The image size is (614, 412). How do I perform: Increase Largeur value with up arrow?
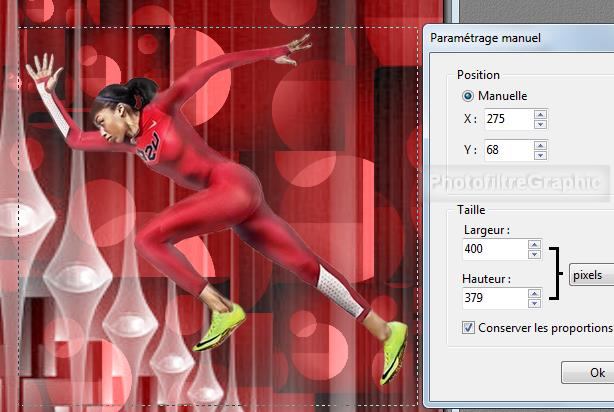(x=535, y=244)
